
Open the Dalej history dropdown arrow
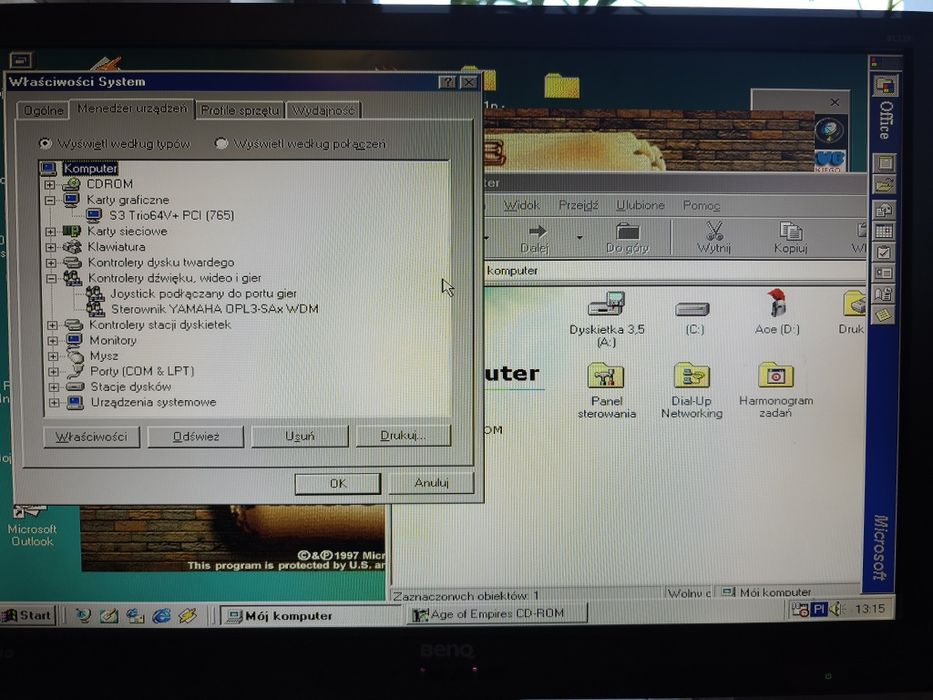579,238
